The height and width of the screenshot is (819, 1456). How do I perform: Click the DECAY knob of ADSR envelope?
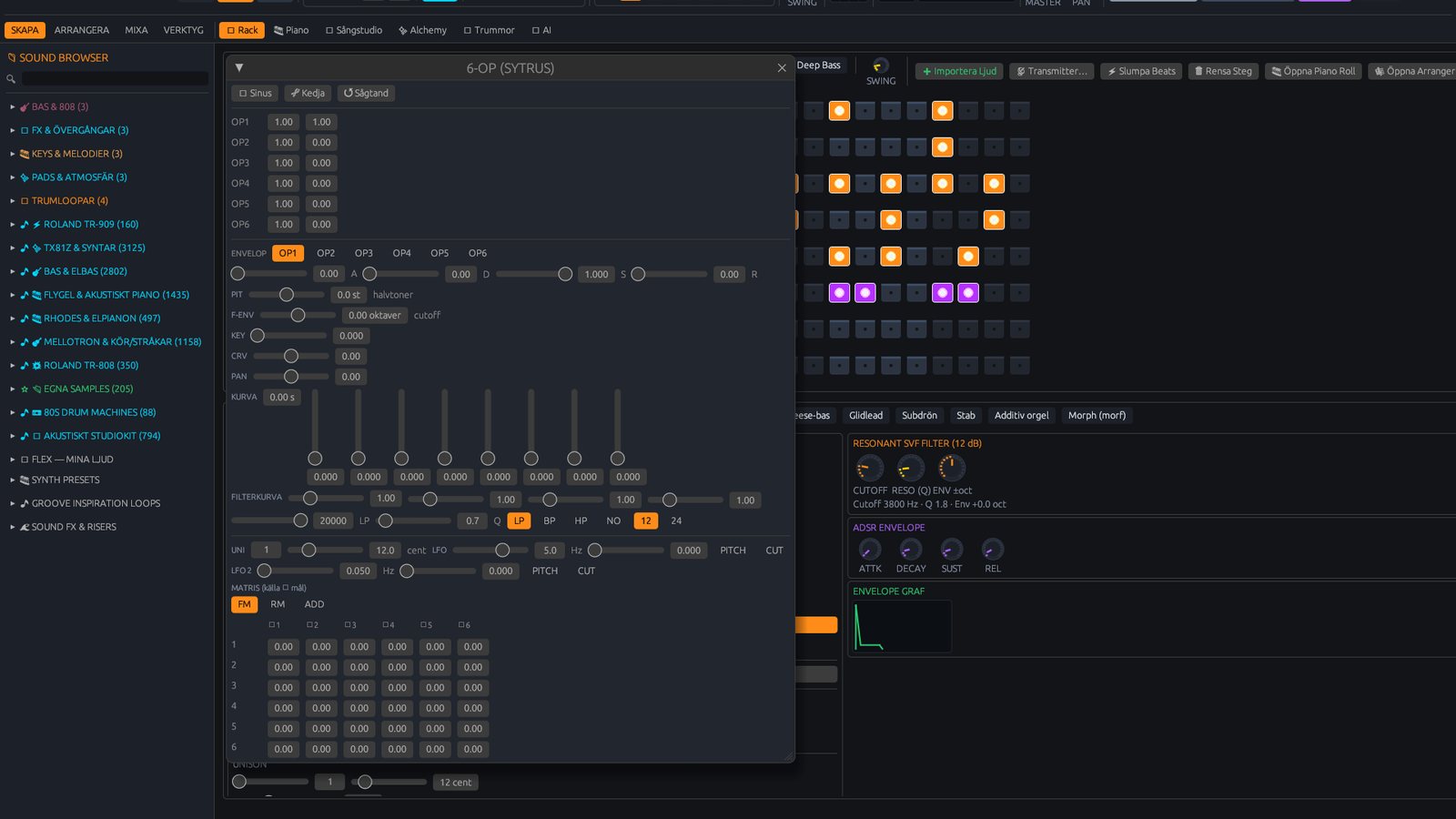point(910,550)
